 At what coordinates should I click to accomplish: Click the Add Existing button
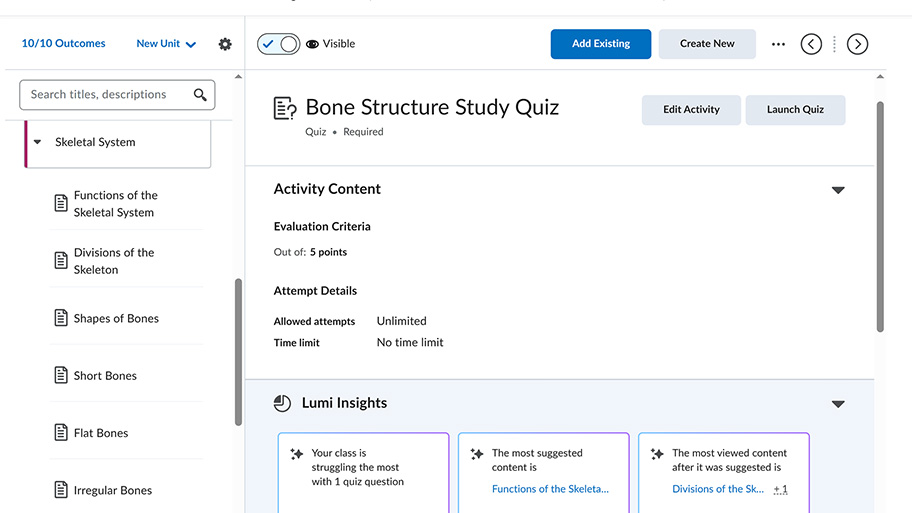point(601,44)
